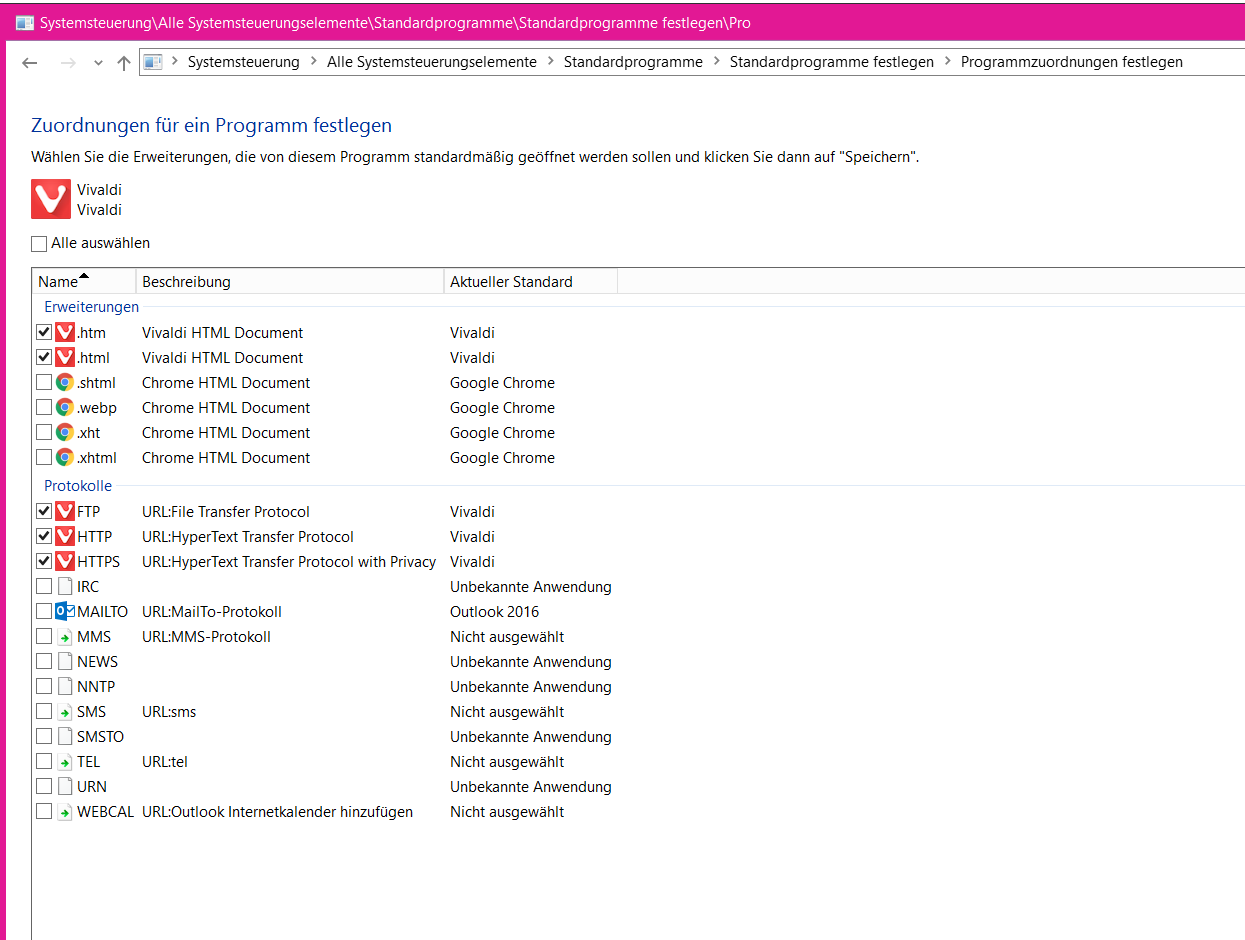The image size is (1245, 940).
Task: Click the blank file icon next to SMSTO
Action: [65, 736]
